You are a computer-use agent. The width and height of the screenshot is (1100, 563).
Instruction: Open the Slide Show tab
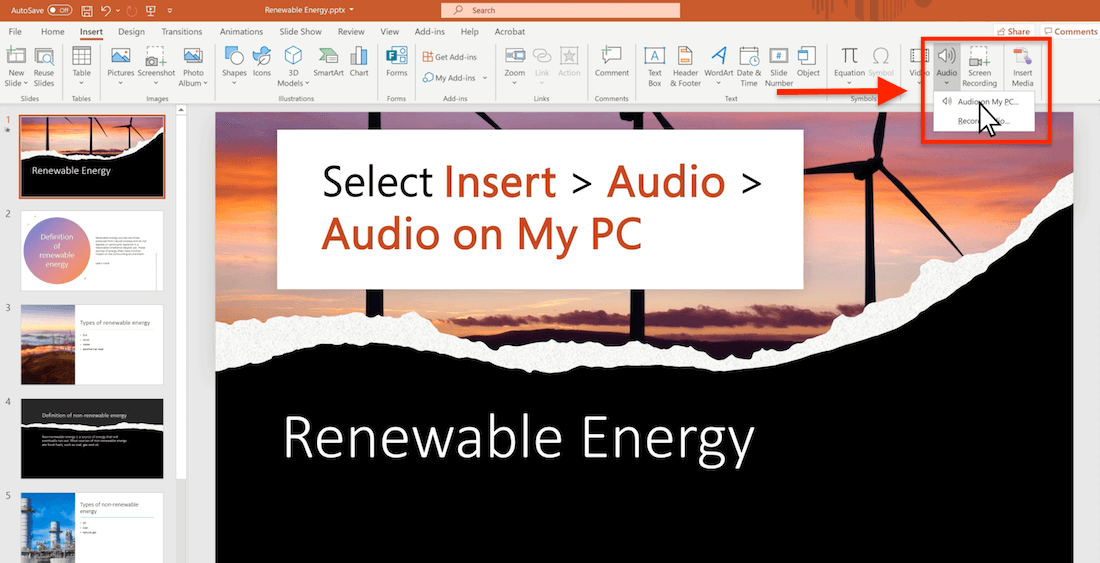(300, 32)
